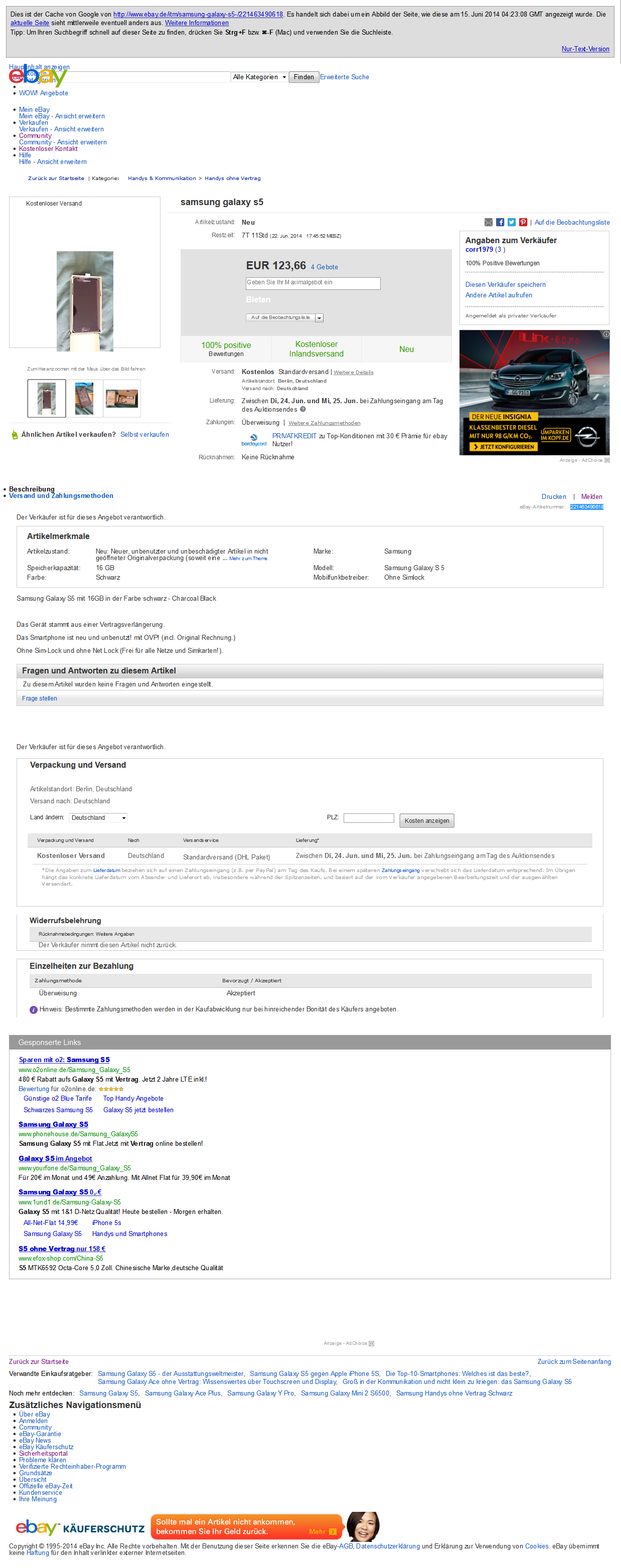621x1568 pixels.
Task: Select the third product thumbnail showing the box
Action: pyautogui.click(x=122, y=398)
